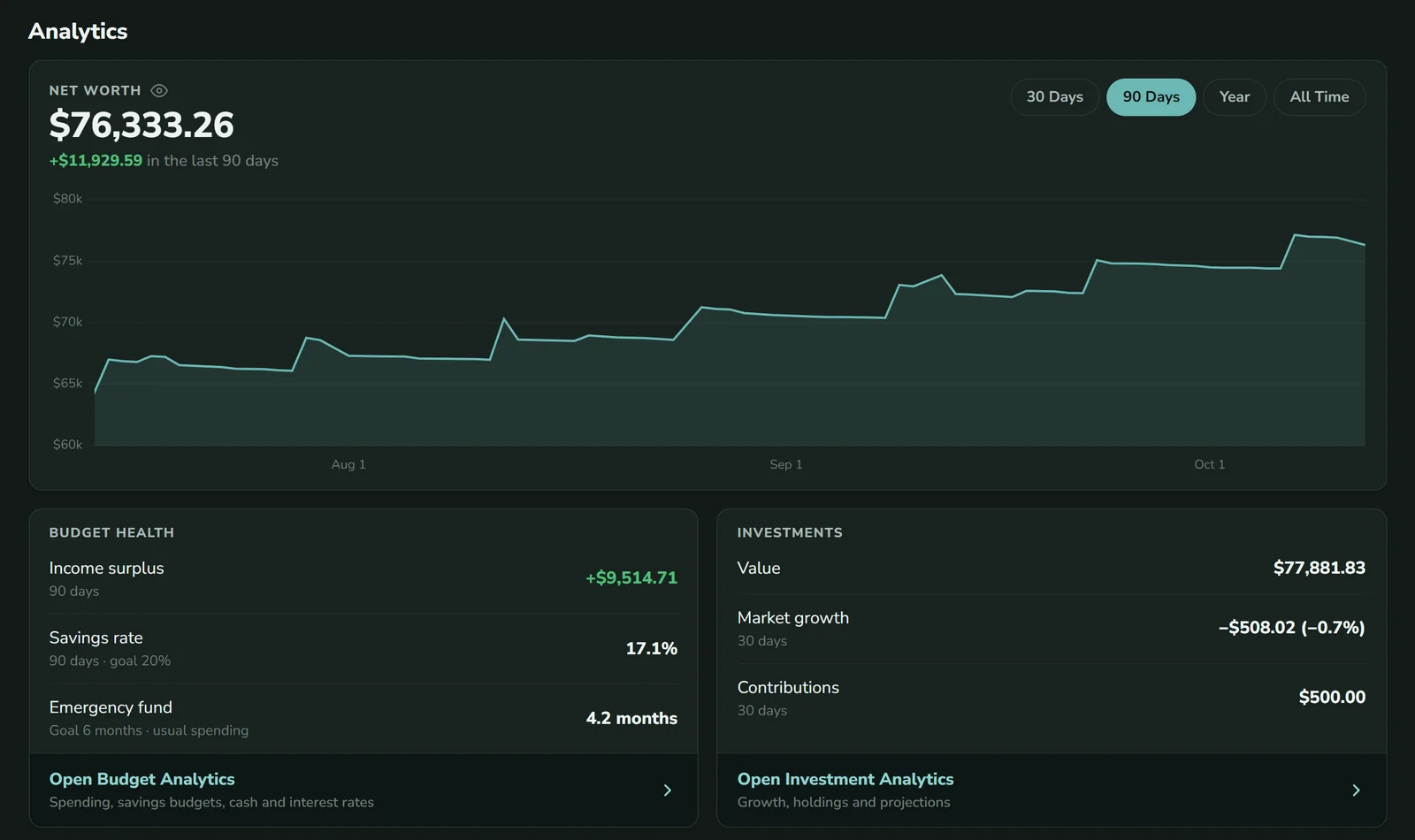This screenshot has height=840, width=1415.
Task: Select the Contributions row label
Action: 788,687
